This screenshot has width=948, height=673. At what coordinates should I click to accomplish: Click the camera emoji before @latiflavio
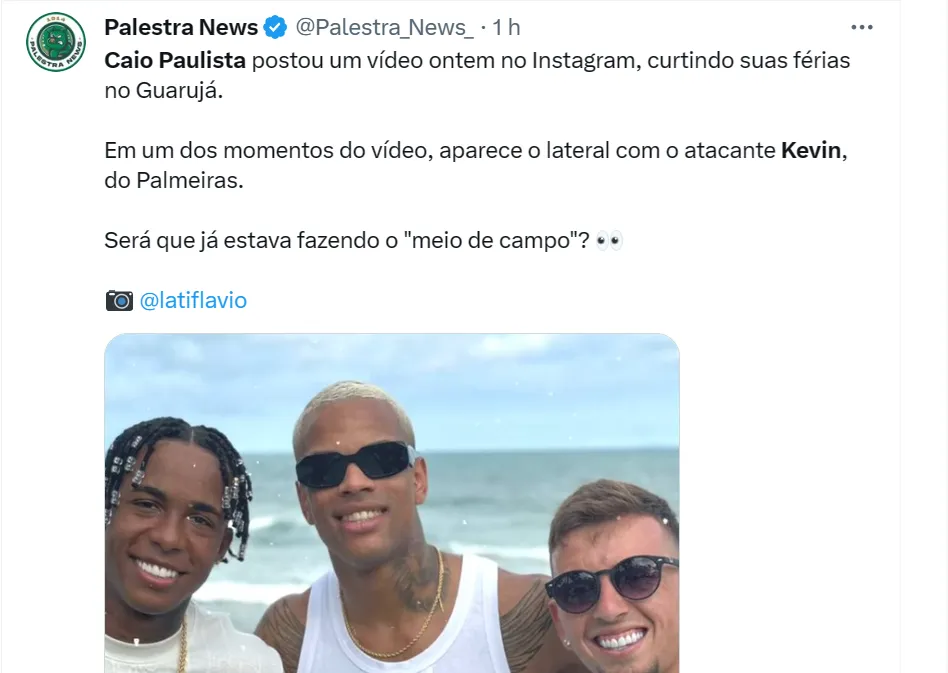[x=119, y=300]
